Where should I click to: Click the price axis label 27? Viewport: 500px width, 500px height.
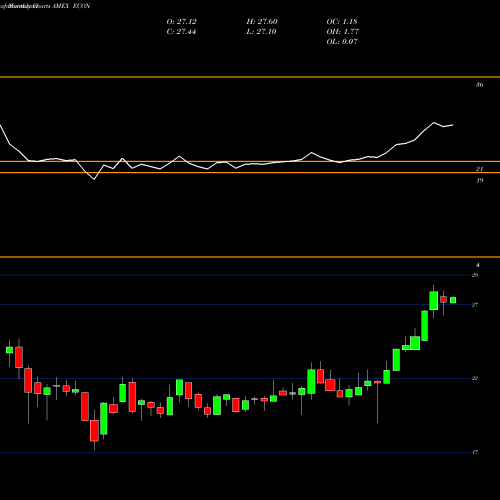[x=475, y=305]
